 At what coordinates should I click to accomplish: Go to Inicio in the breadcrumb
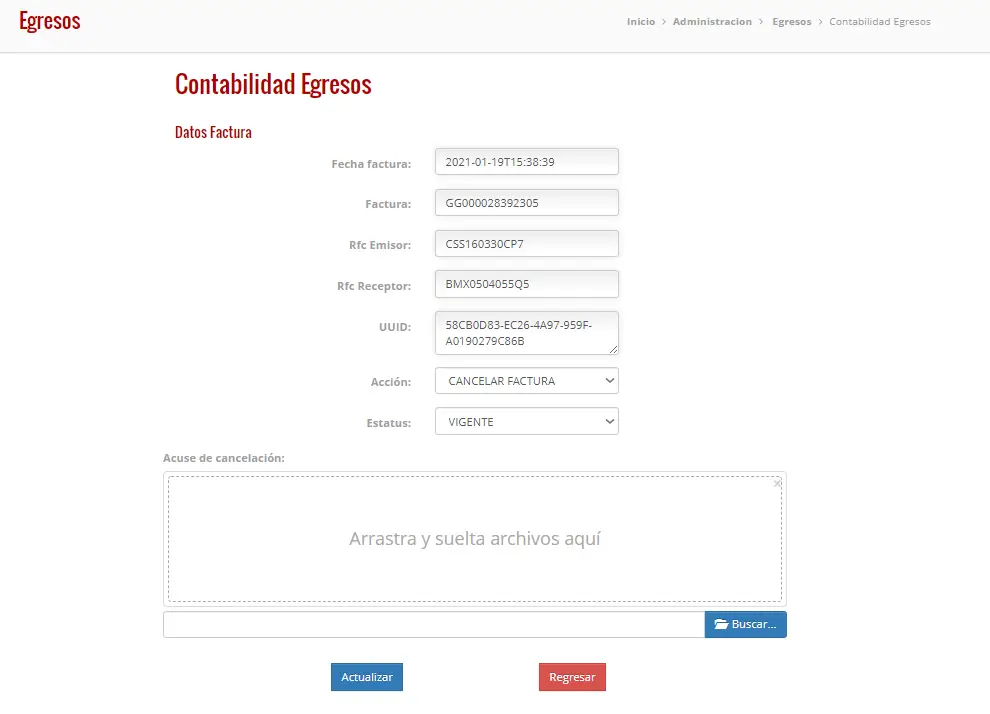pyautogui.click(x=641, y=21)
